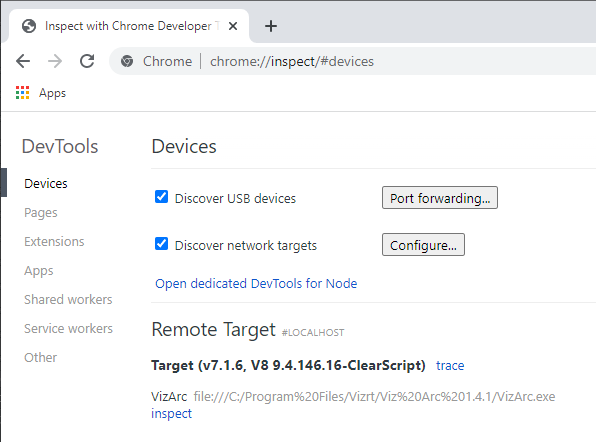Click the Chrome logo in address bar
This screenshot has width=596, height=442.
pos(127,61)
